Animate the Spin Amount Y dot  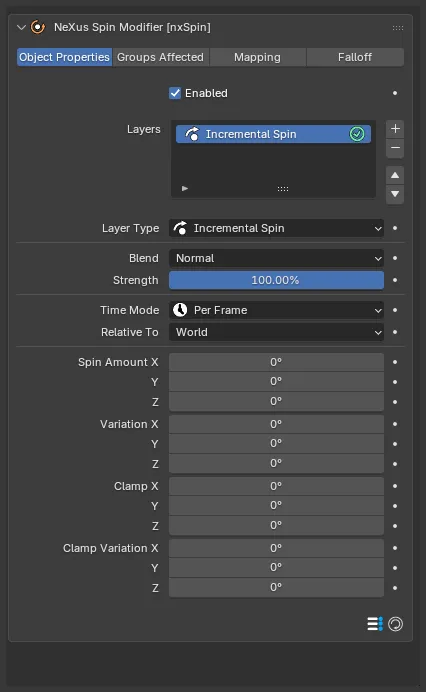pos(395,382)
